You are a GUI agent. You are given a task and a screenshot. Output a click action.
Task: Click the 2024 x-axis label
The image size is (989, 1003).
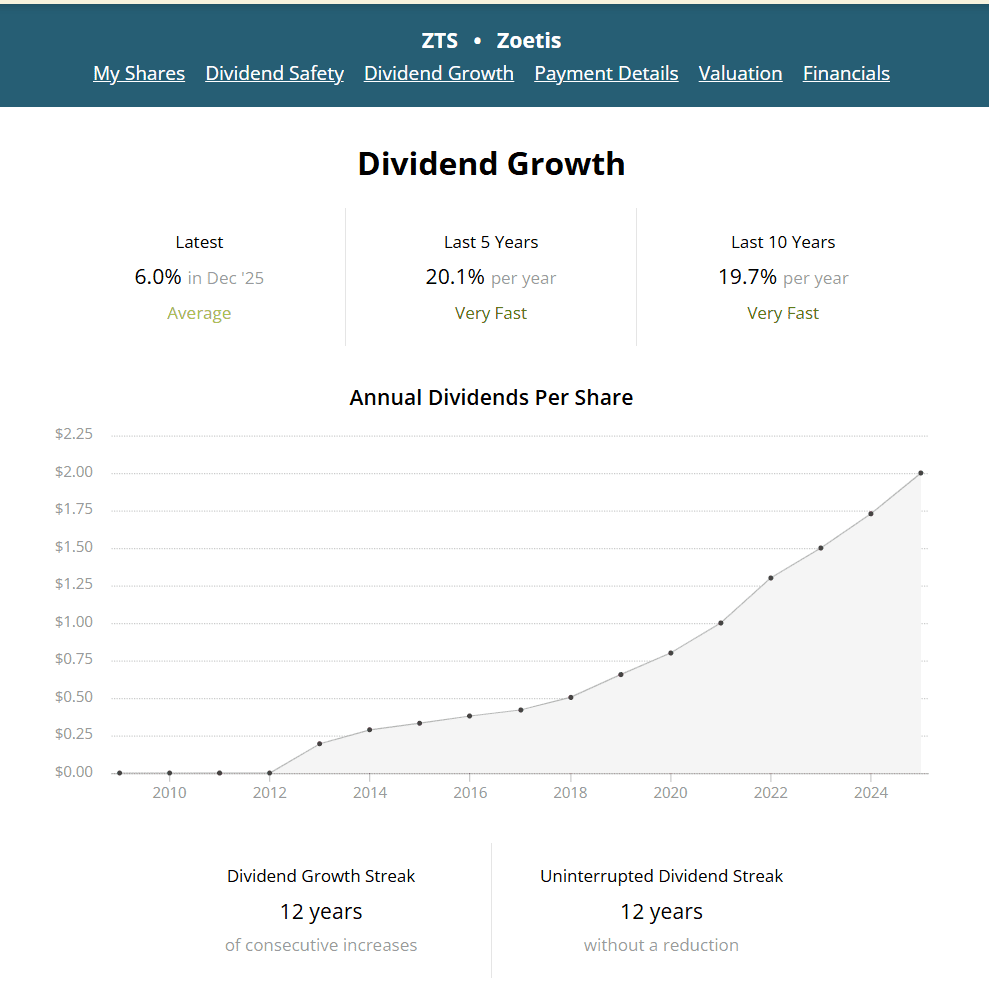871,793
